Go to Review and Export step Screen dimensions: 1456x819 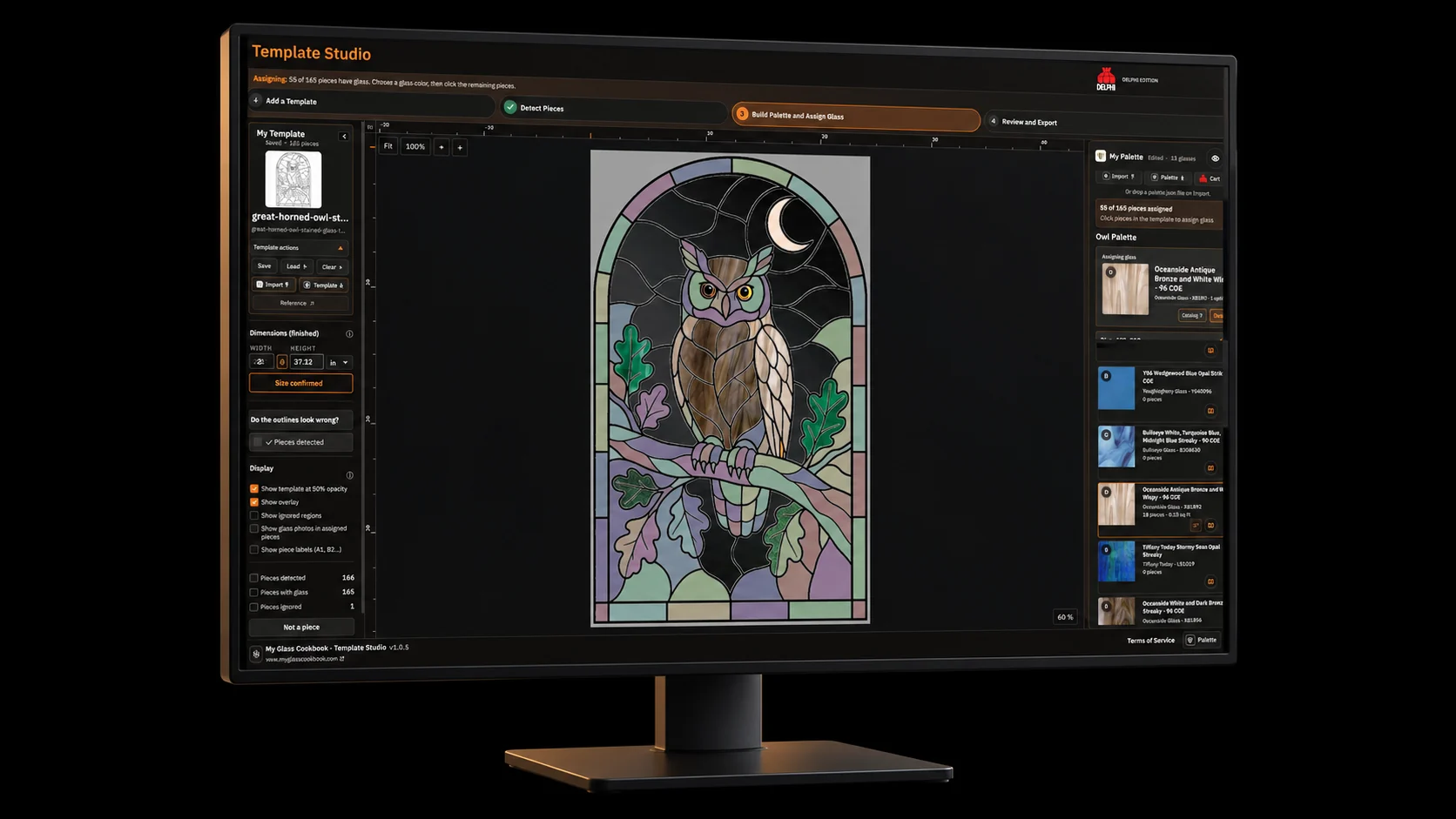pyautogui.click(x=1102, y=123)
